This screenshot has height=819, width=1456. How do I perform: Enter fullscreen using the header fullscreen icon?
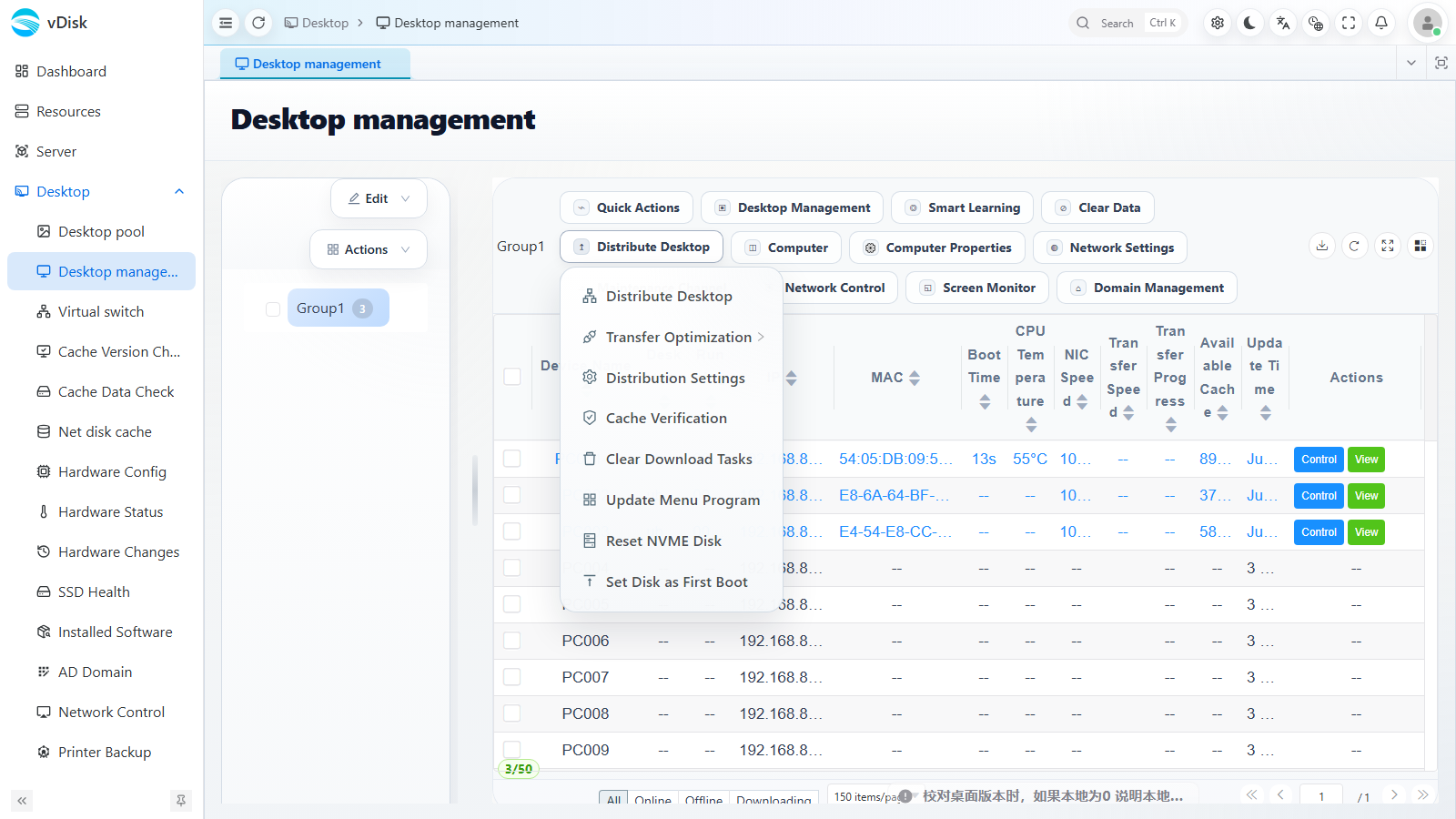pyautogui.click(x=1349, y=23)
